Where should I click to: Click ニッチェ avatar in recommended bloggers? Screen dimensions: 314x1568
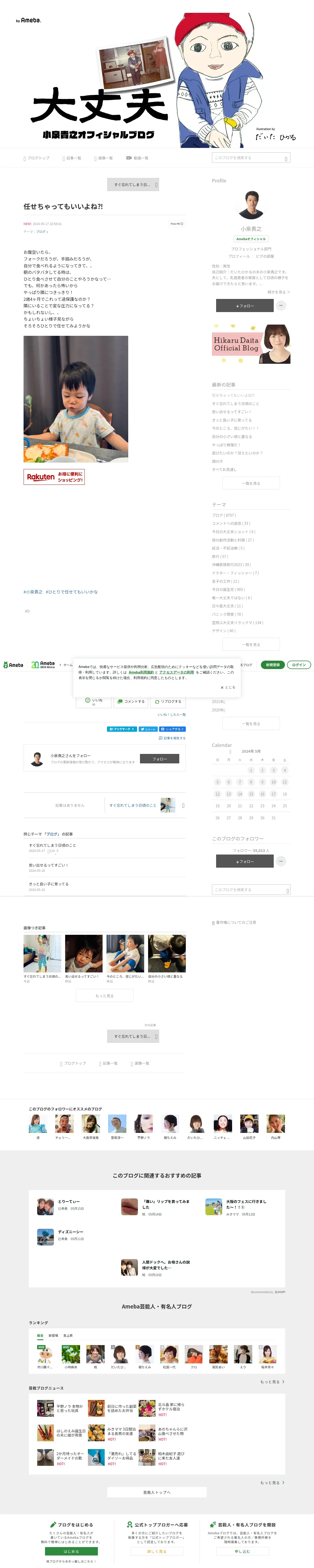pos(222,1124)
